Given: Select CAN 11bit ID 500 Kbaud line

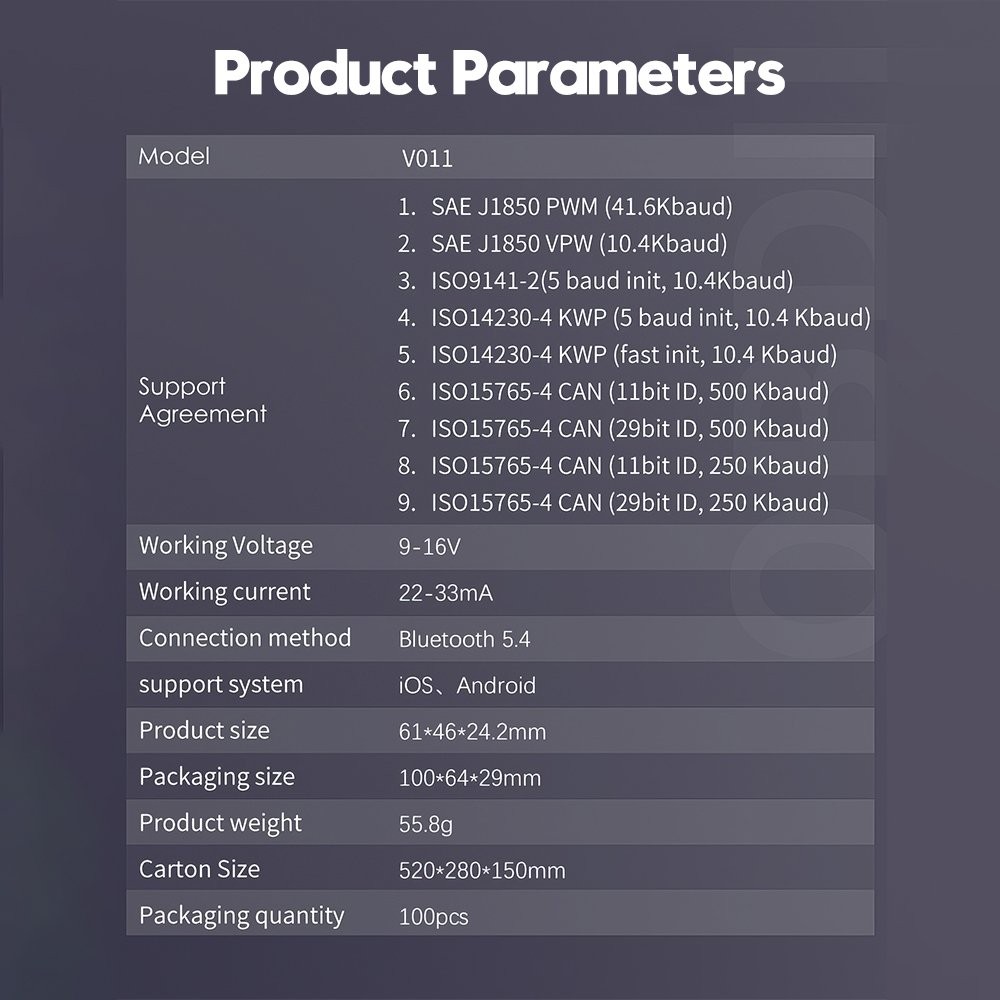Looking at the screenshot, I should tap(614, 392).
